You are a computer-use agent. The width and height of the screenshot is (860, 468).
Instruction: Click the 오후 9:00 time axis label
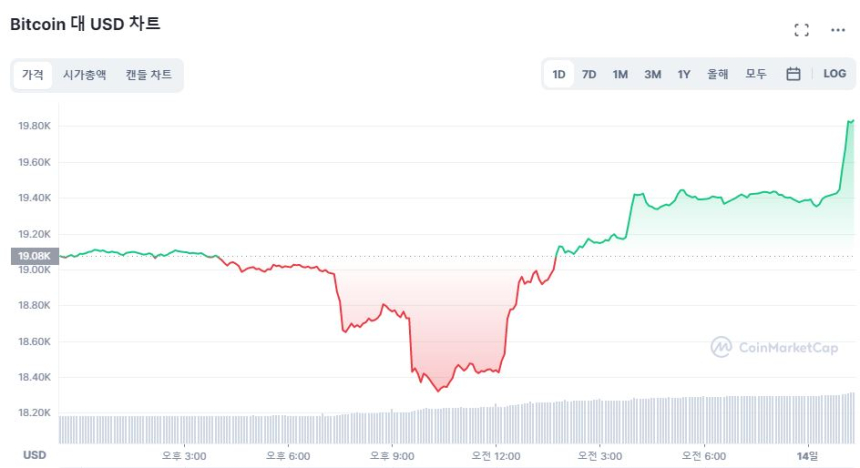click(392, 455)
